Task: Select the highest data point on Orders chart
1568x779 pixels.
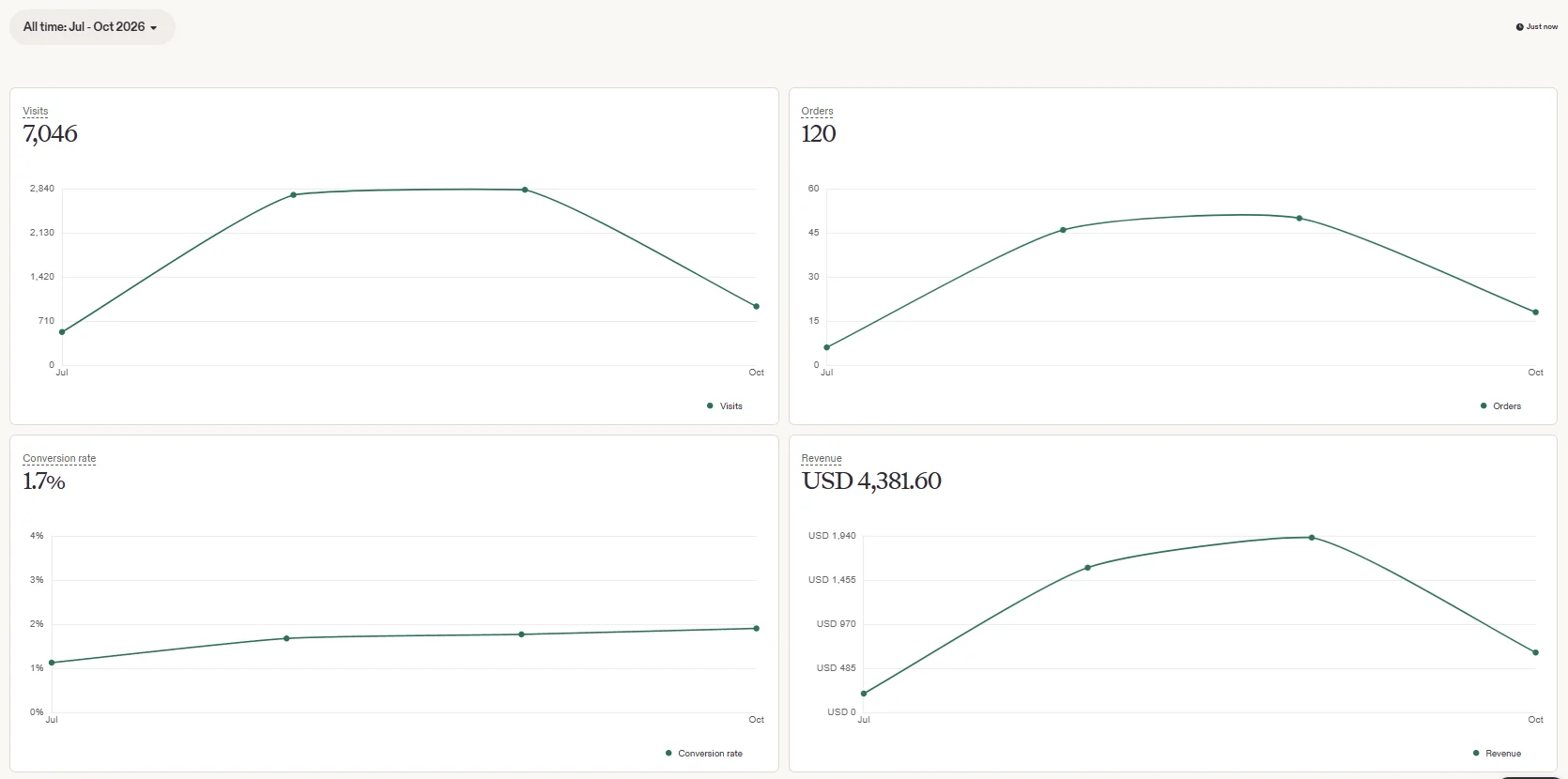Action: click(x=1299, y=219)
